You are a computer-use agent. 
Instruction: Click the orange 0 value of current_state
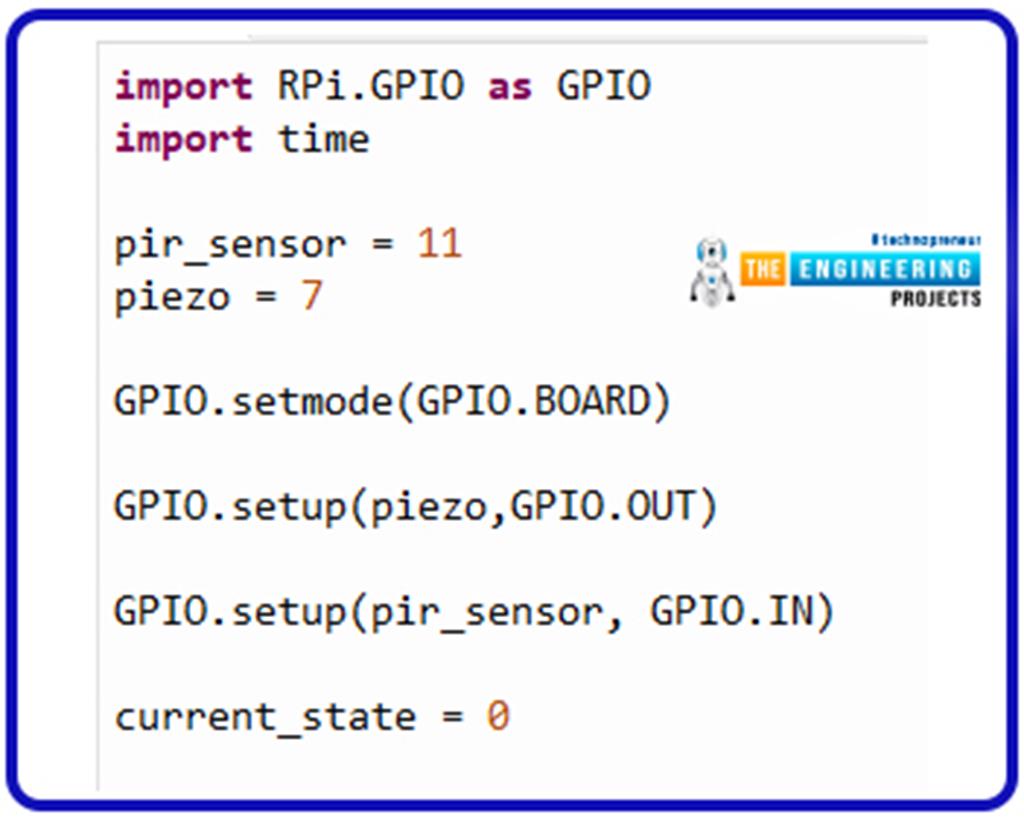coord(498,716)
